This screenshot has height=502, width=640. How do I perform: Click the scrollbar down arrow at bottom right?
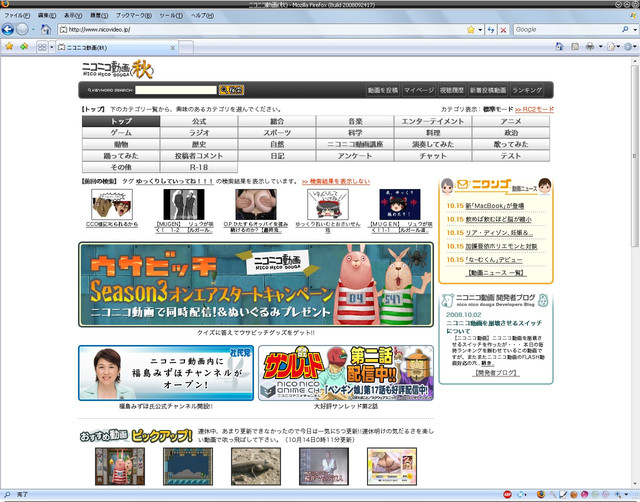coord(635,484)
